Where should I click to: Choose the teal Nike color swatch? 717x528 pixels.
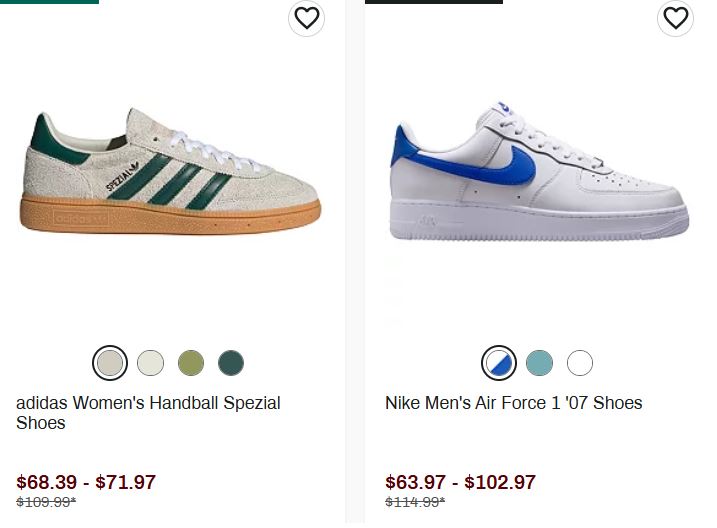(x=539, y=363)
